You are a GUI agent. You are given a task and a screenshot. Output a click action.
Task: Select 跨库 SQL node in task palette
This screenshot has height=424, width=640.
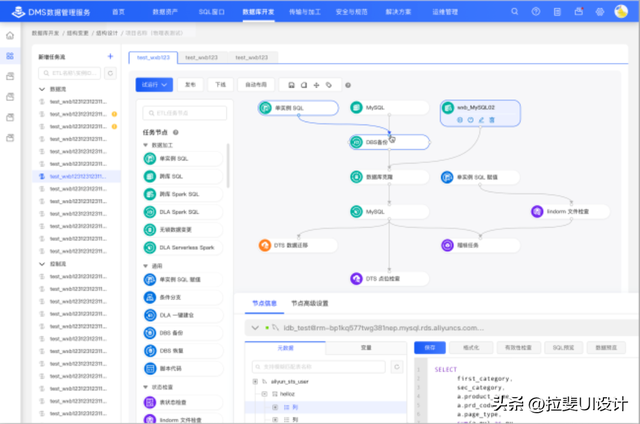(x=183, y=176)
